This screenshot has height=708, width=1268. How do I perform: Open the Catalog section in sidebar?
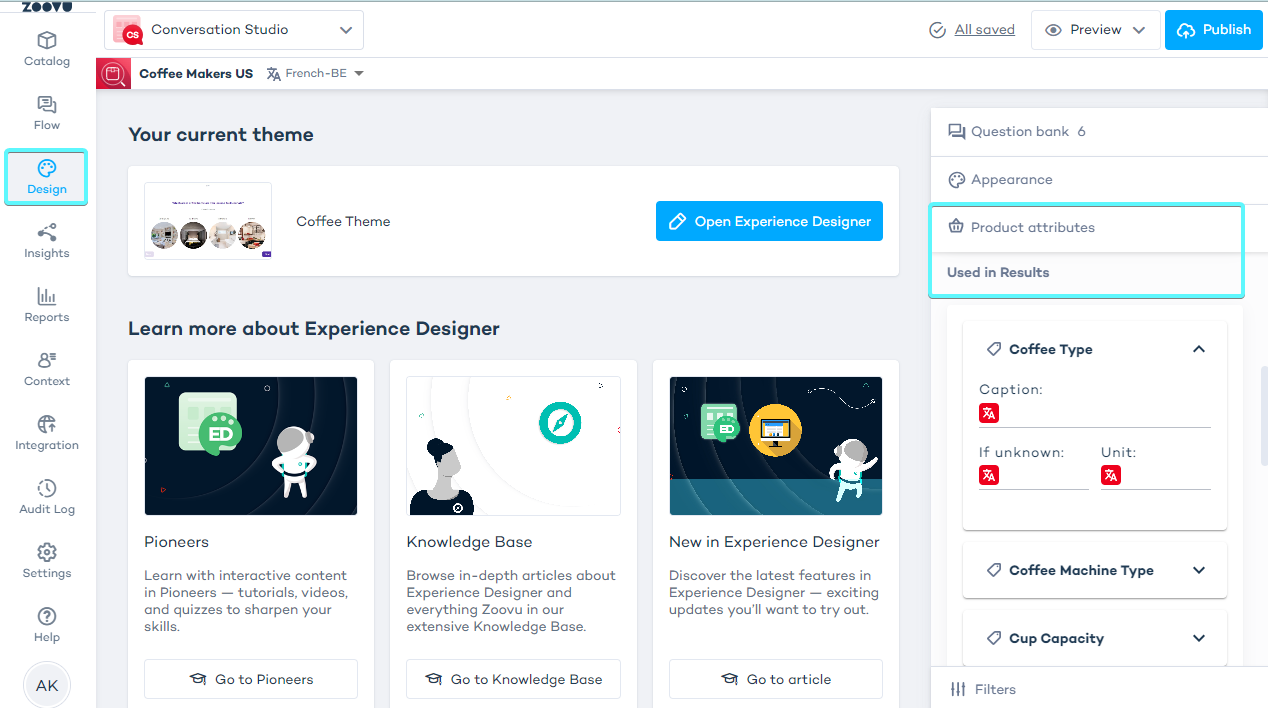click(x=47, y=49)
